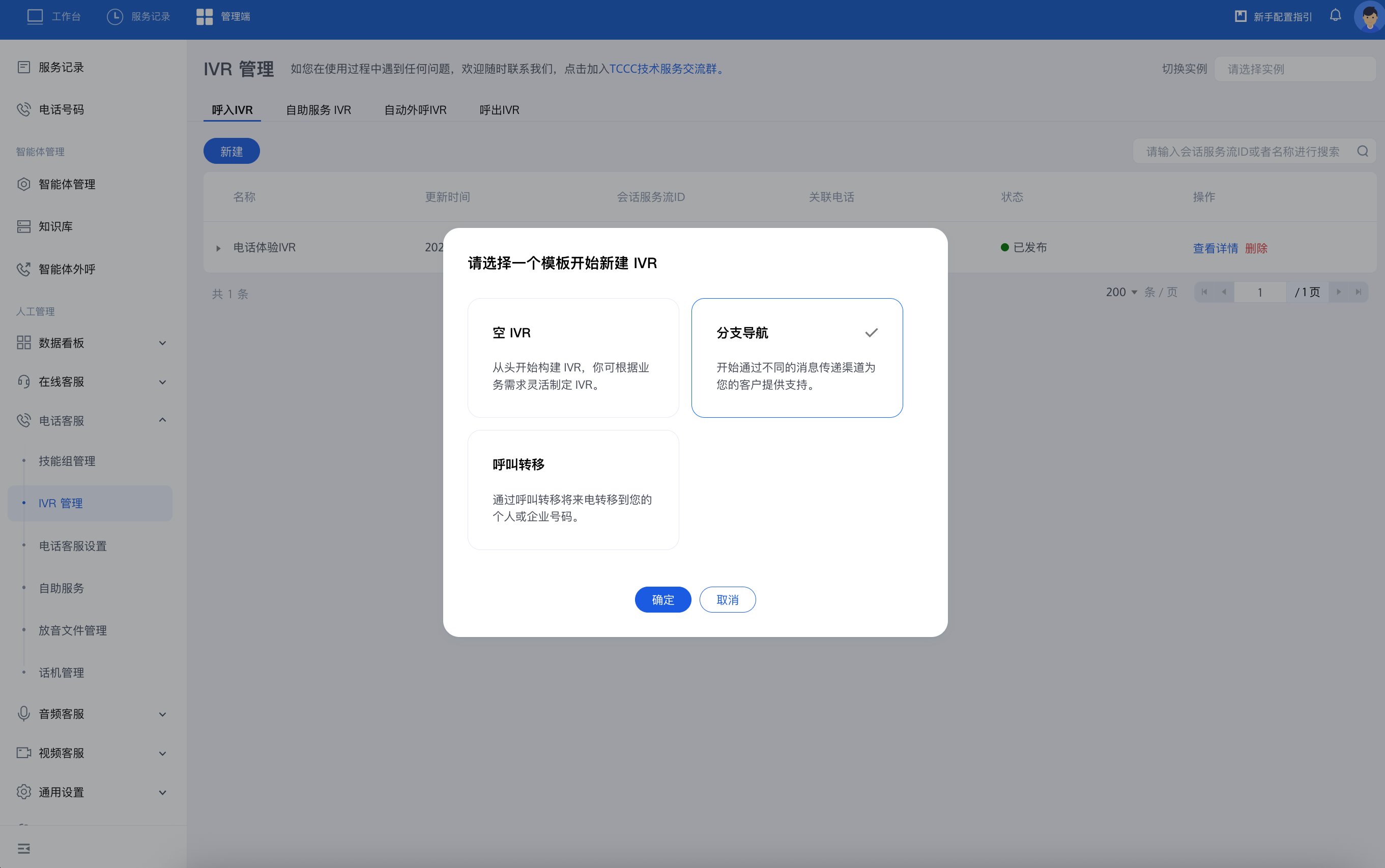This screenshot has width=1385, height=868.
Task: Expand the 电话体验IVR row arrow
Action: pos(218,248)
